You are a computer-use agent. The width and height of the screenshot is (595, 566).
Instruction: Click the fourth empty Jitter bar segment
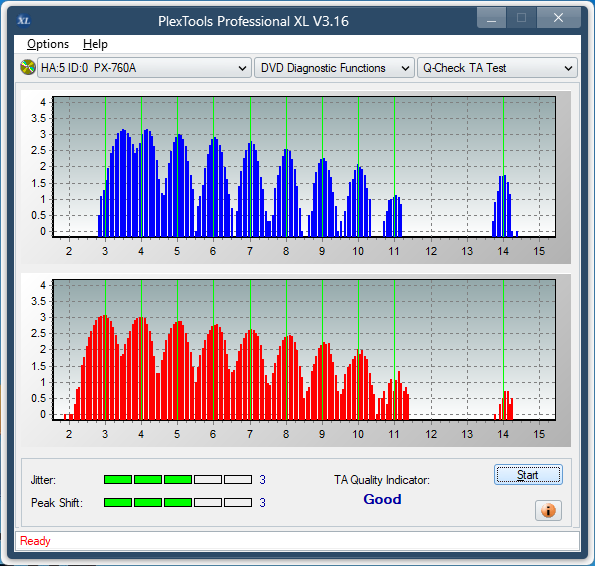(x=208, y=480)
